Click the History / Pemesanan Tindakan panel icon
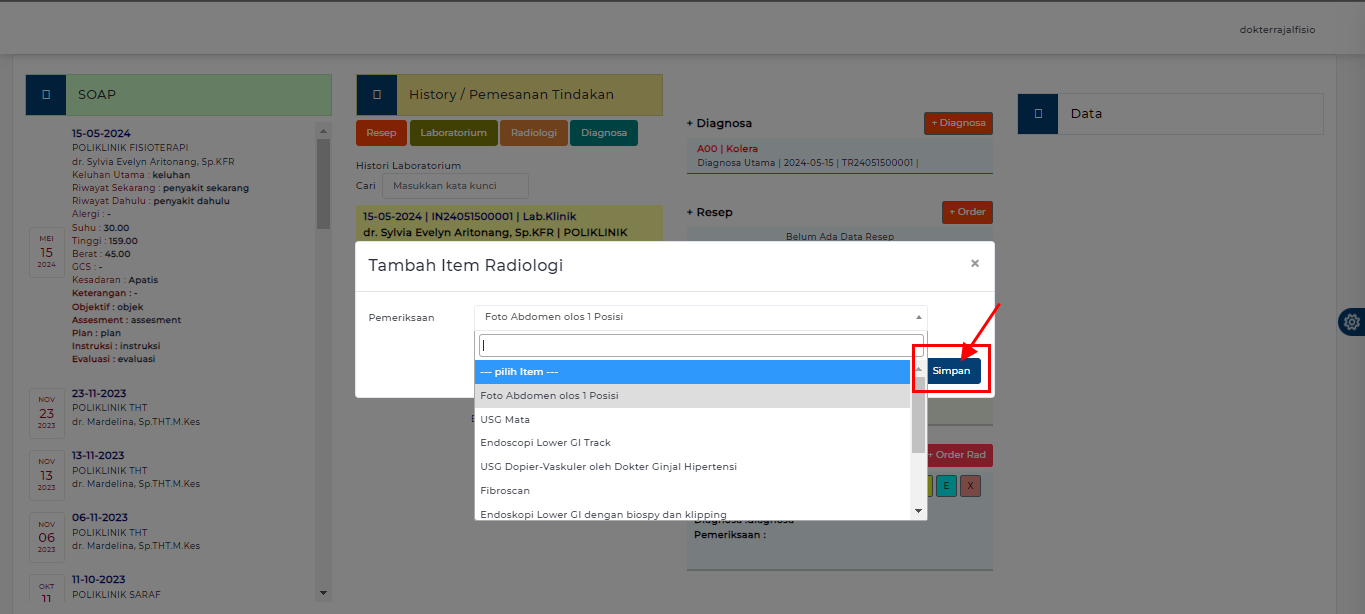 (x=377, y=94)
